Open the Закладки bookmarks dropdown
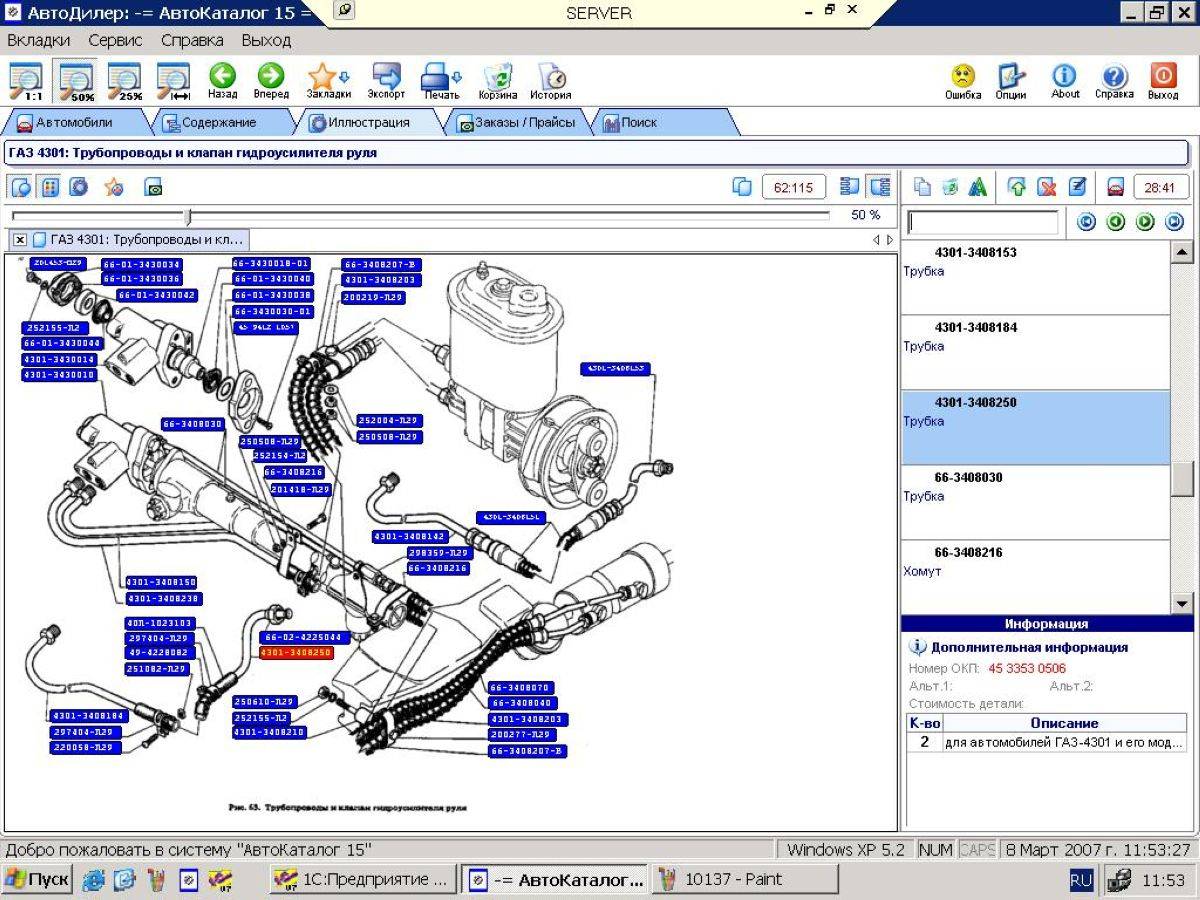 tap(329, 78)
